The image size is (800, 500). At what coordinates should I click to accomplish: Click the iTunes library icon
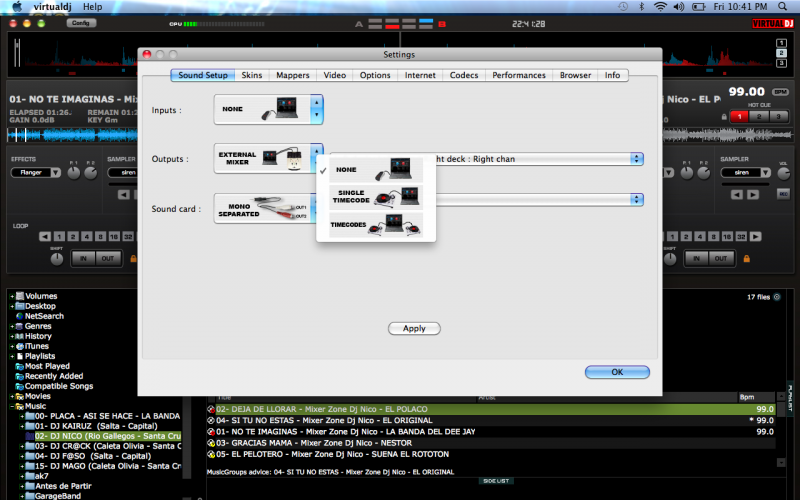pyautogui.click(x=20, y=346)
